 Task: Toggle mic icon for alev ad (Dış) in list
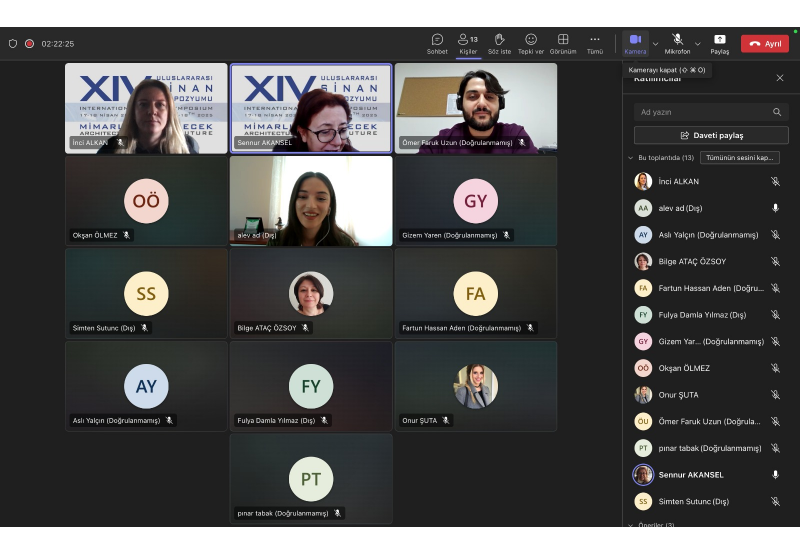[775, 208]
